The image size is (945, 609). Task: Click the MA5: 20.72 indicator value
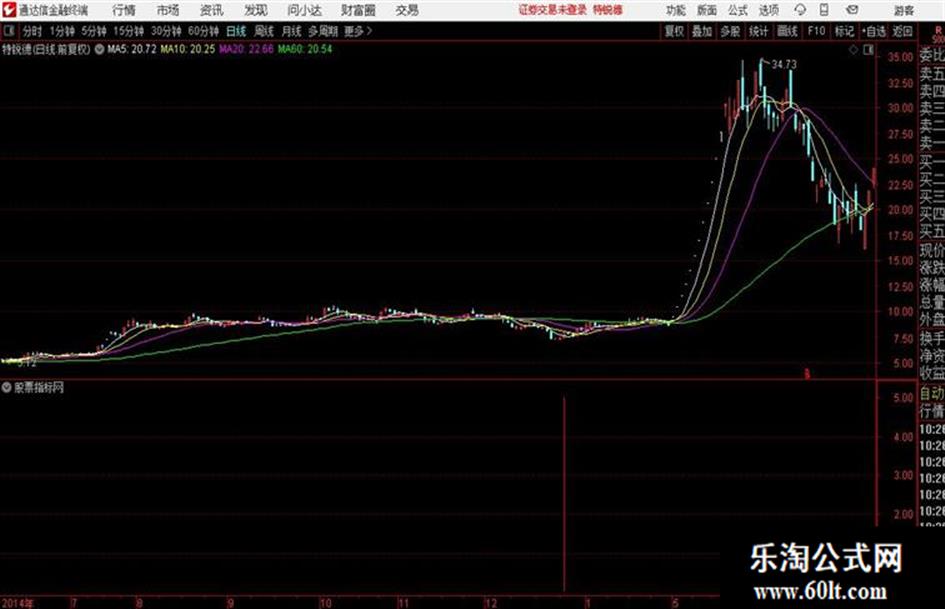[131, 49]
